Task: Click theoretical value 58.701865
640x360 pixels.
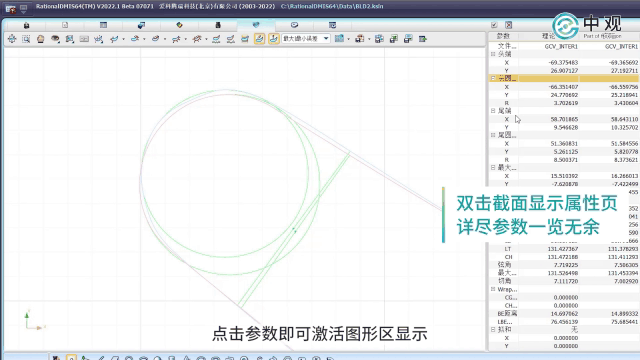Action: click(564, 119)
